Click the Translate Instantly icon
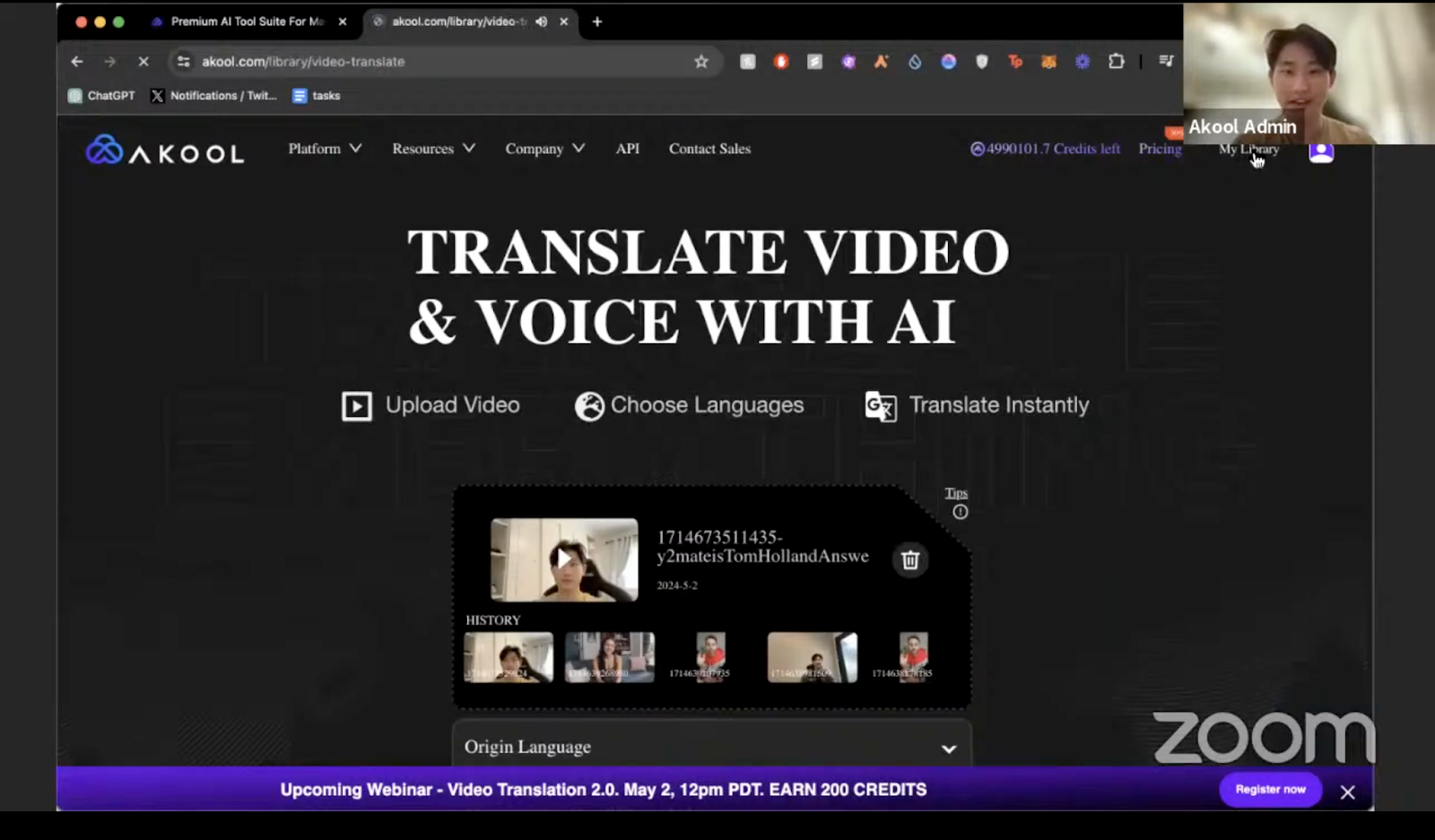 tap(881, 406)
